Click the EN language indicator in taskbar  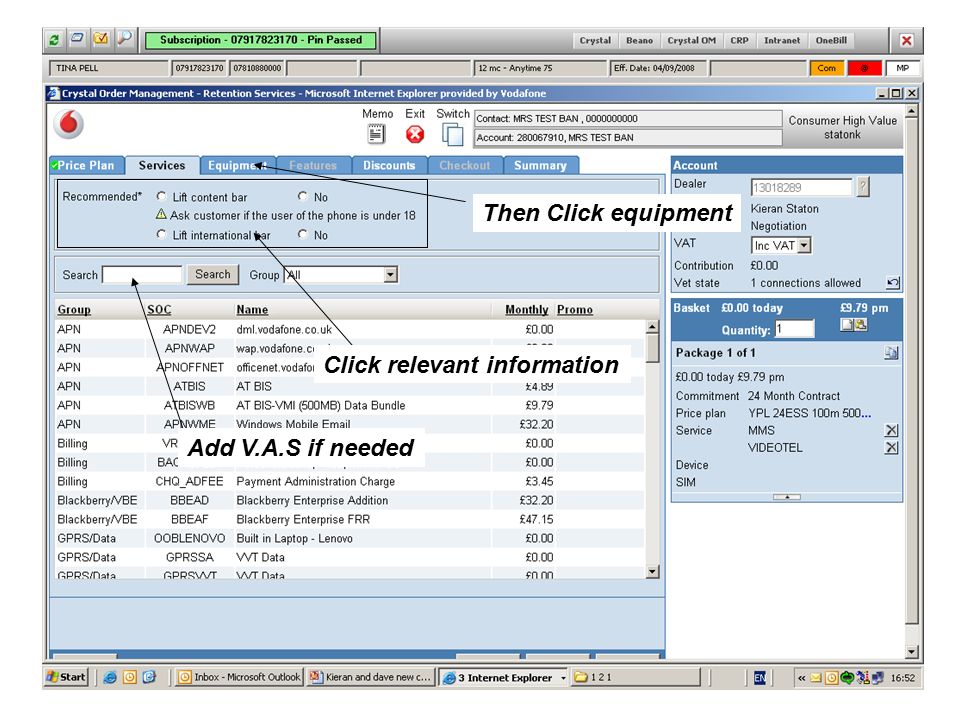[760, 678]
